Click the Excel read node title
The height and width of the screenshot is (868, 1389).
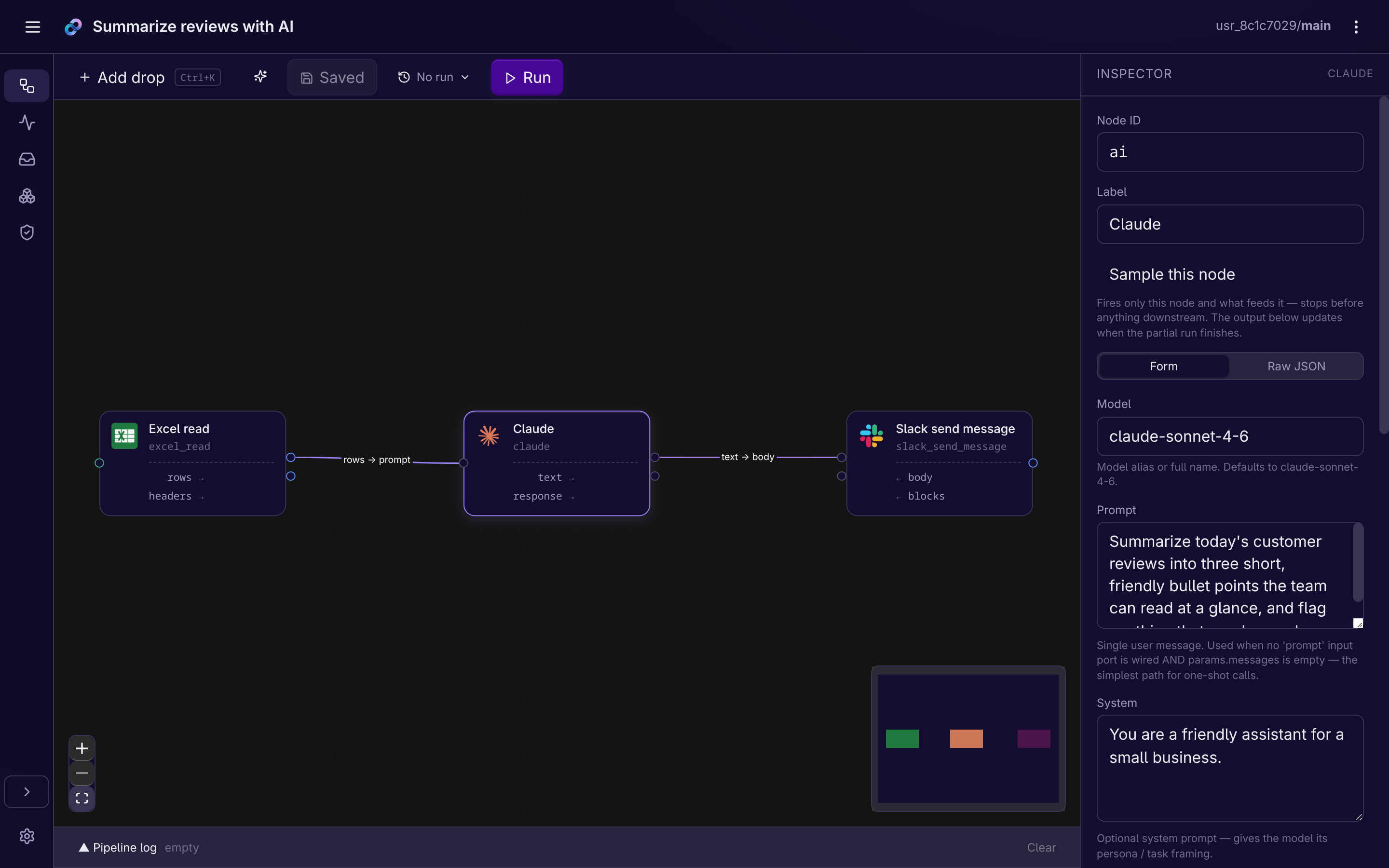[x=179, y=429]
